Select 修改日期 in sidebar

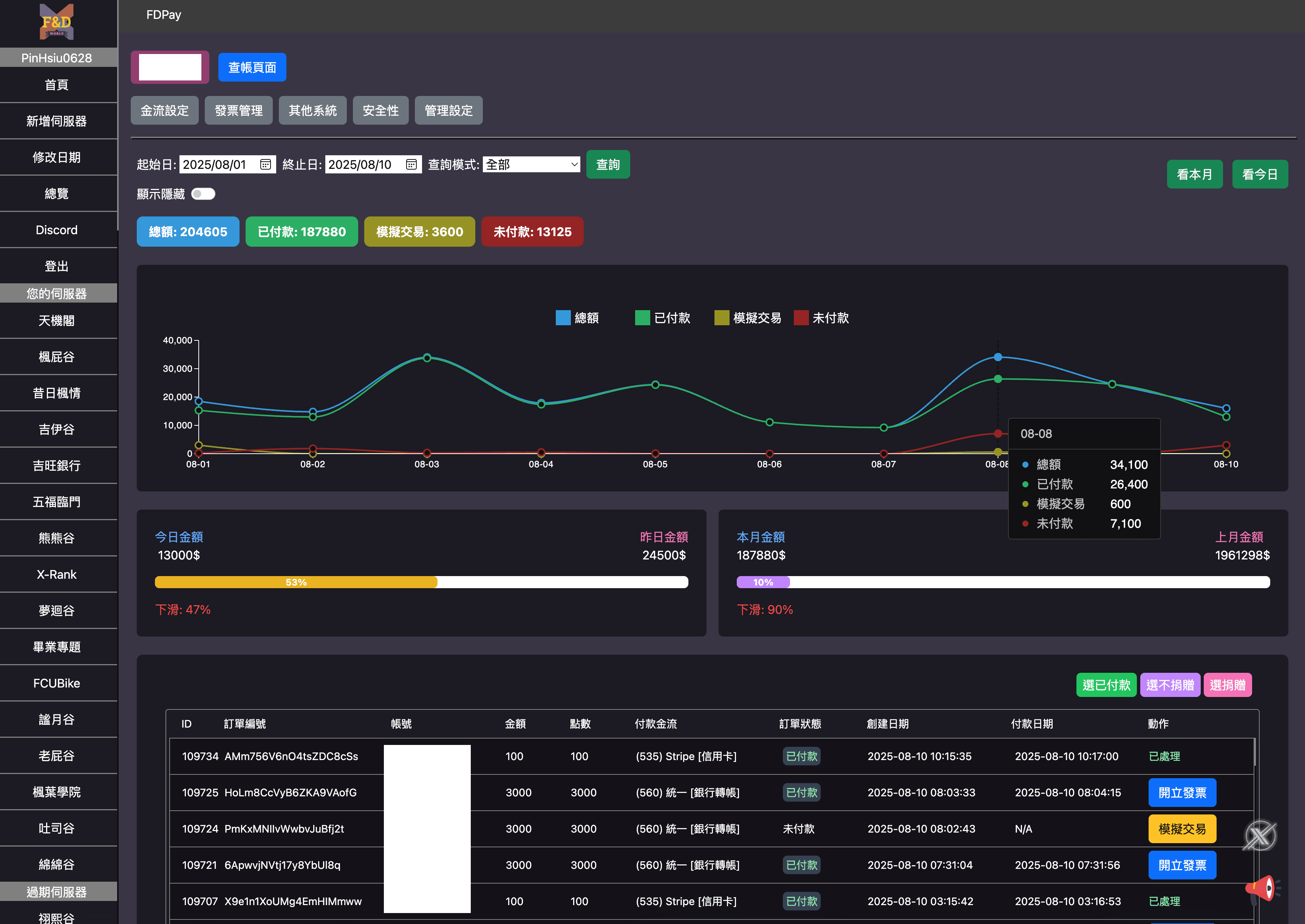click(x=56, y=157)
